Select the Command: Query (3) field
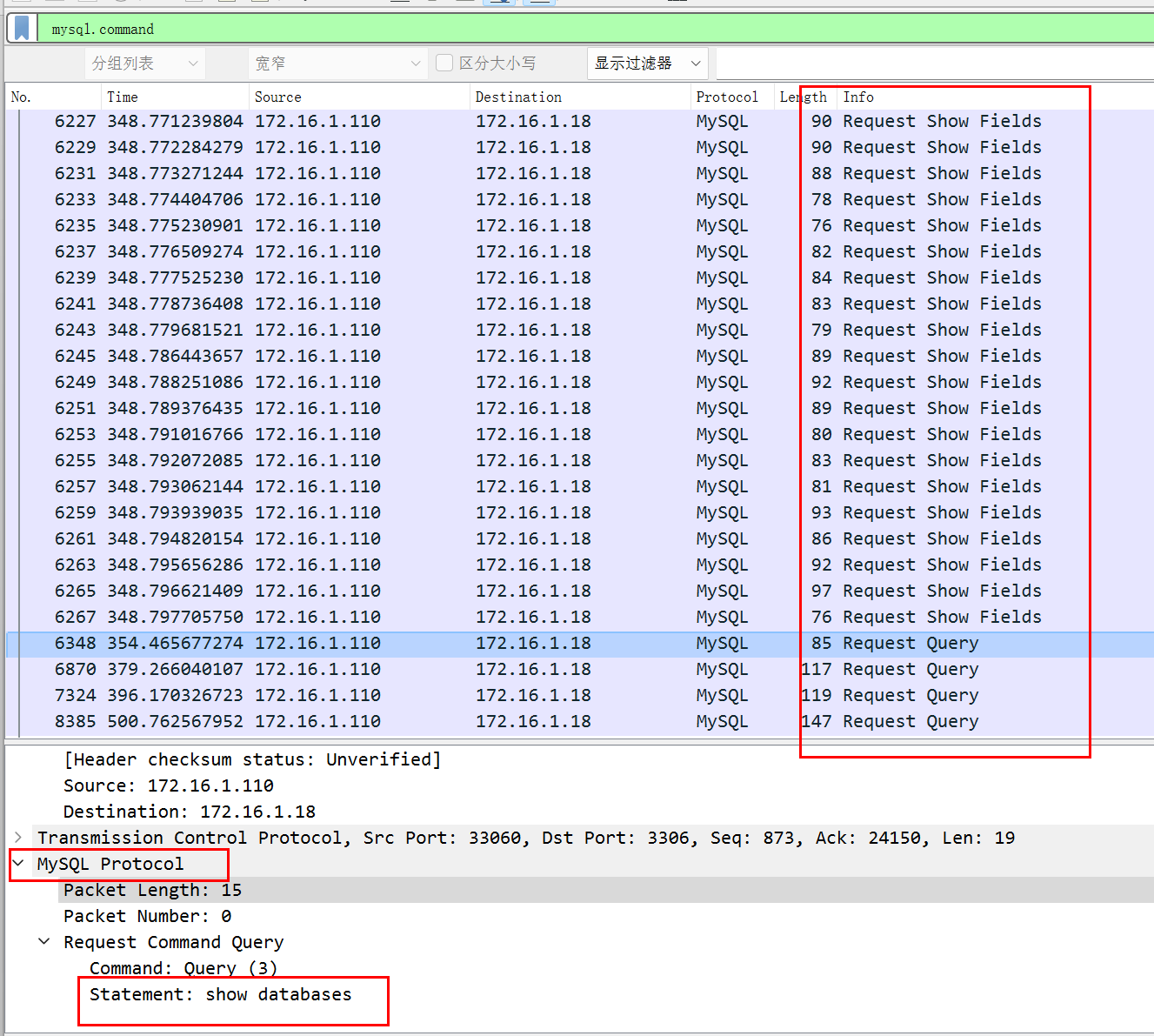Image resolution: width=1154 pixels, height=1036 pixels. 183,968
